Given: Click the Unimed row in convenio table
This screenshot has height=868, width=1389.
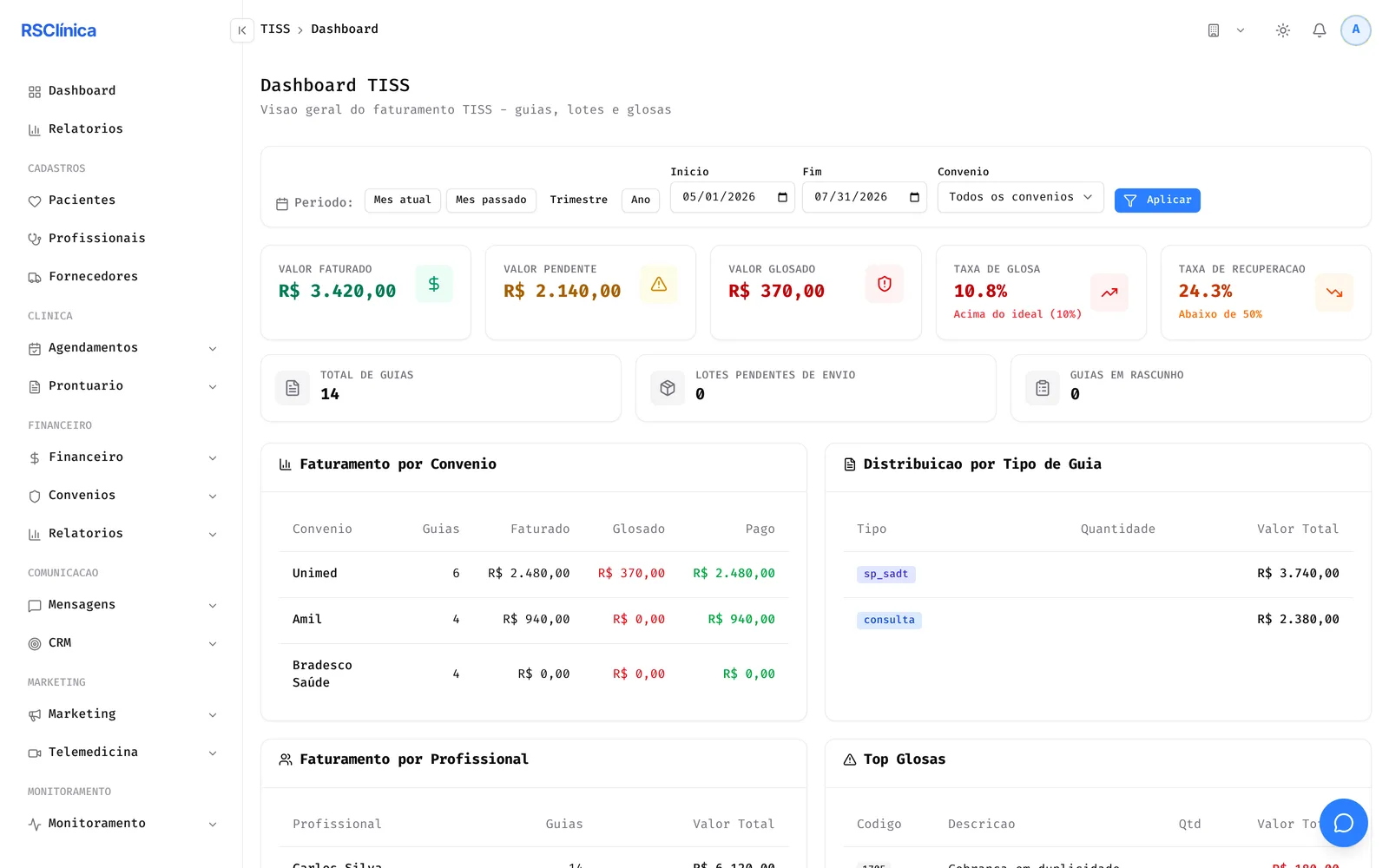Looking at the screenshot, I should pos(534,575).
